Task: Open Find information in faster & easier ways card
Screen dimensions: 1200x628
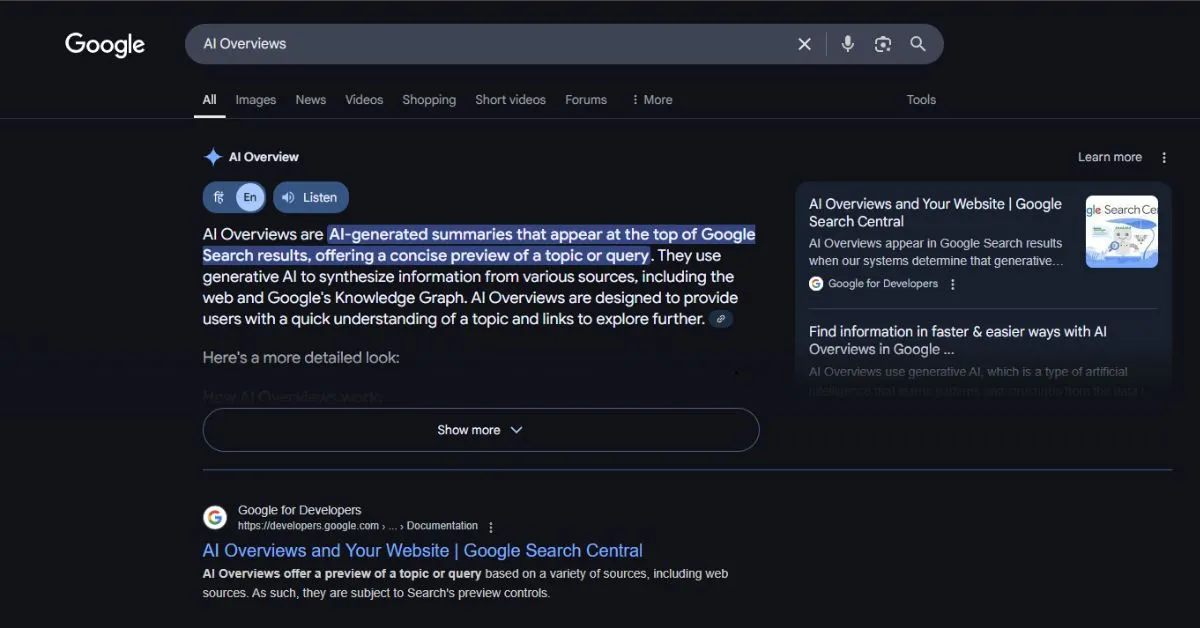Action: [958, 340]
